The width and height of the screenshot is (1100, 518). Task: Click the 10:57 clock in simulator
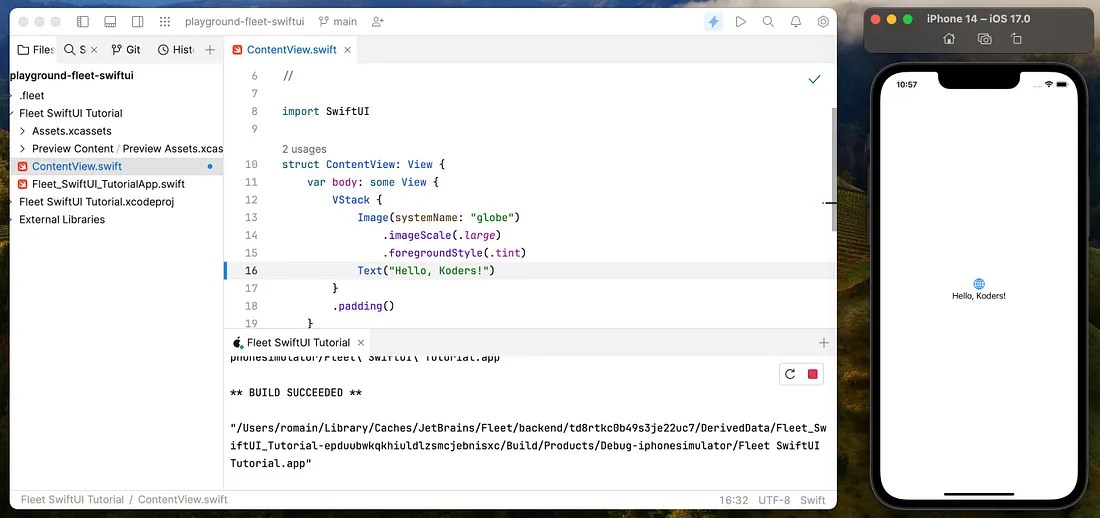pyautogui.click(x=906, y=84)
